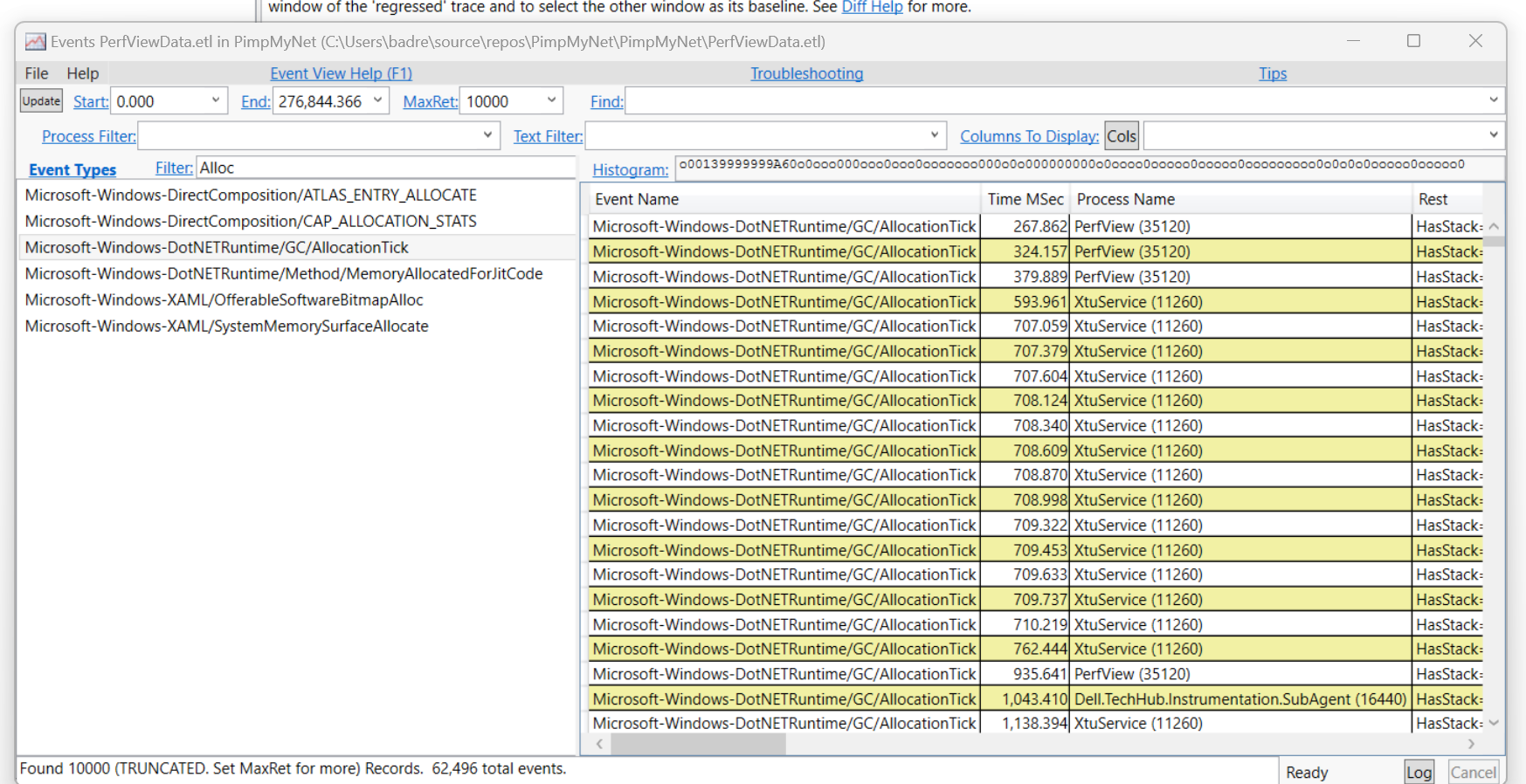
Task: Open the File menu
Action: pos(37,73)
